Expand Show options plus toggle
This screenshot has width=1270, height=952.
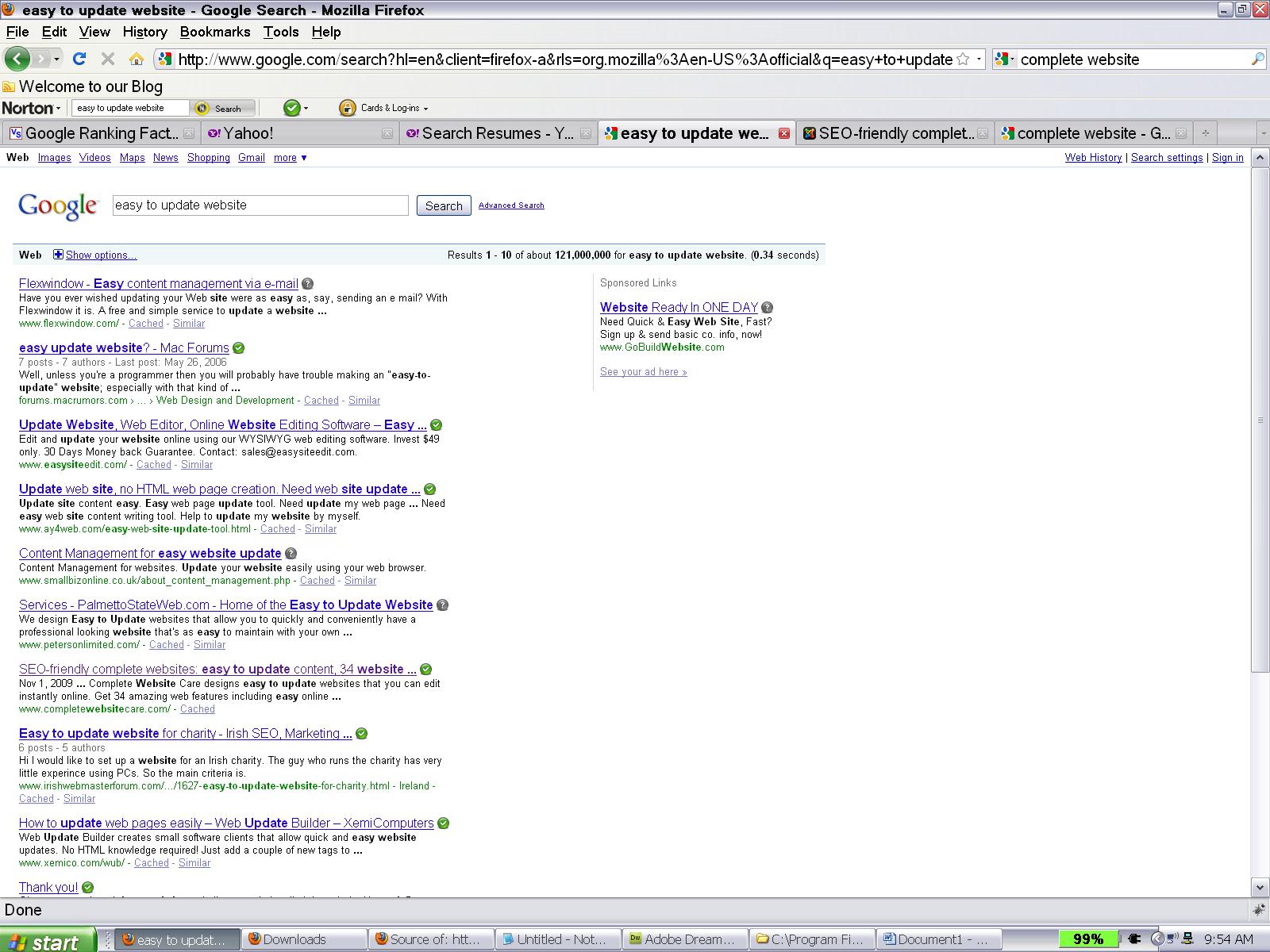[x=58, y=255]
